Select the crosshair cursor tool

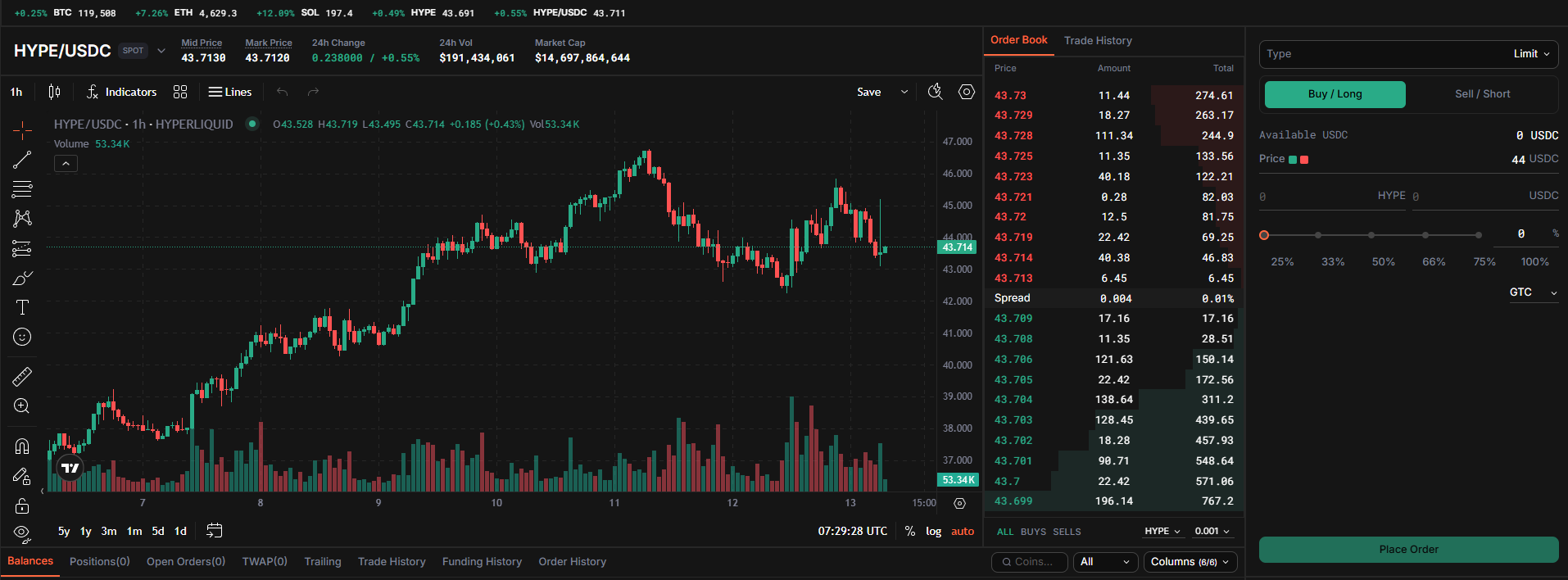point(22,130)
